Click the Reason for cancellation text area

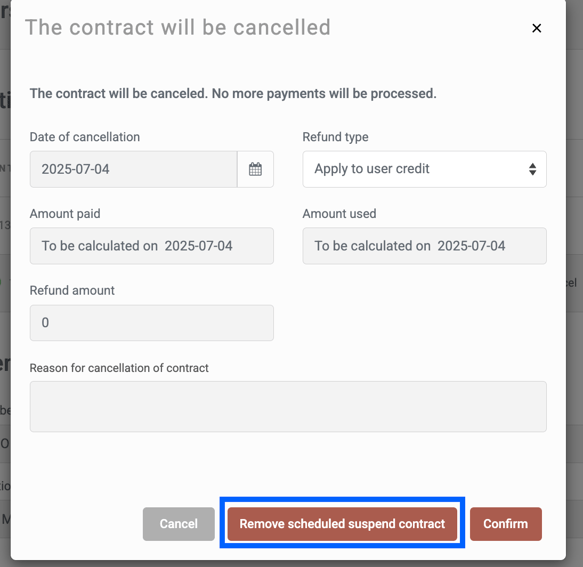point(288,406)
